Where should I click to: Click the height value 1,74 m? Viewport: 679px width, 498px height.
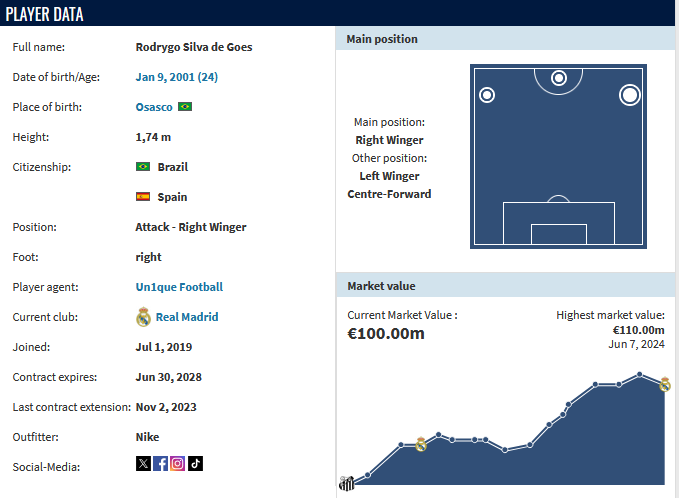click(153, 137)
